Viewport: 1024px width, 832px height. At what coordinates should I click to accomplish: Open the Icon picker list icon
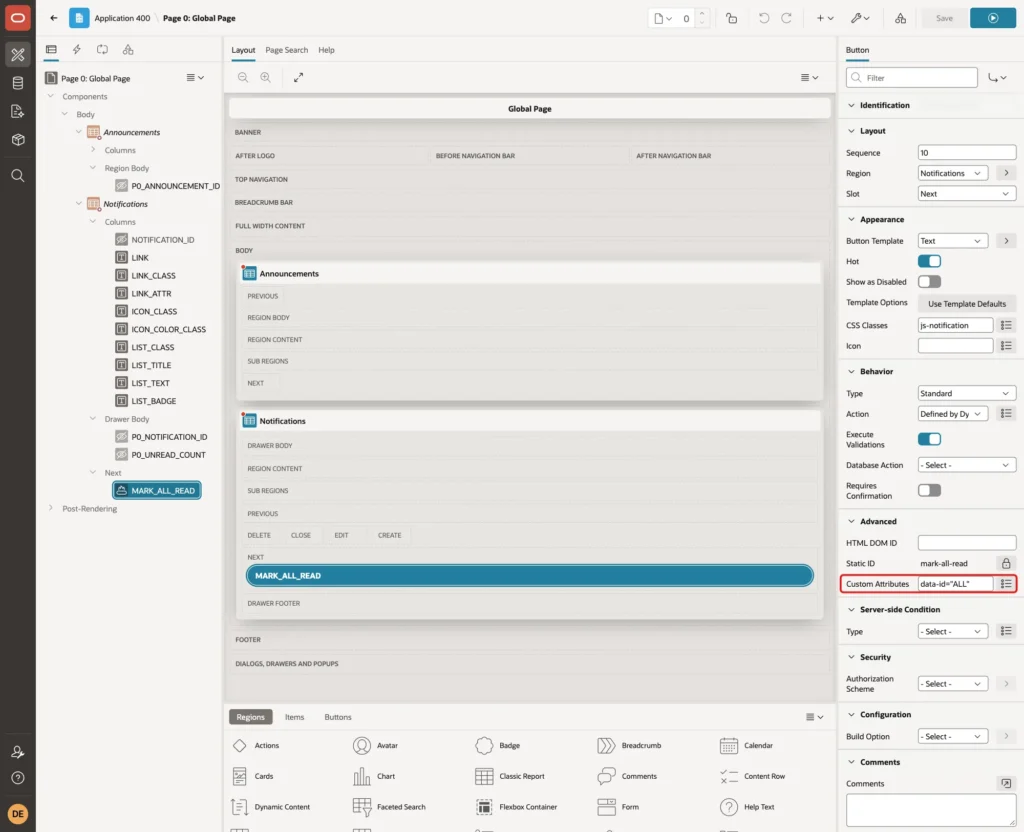1006,345
